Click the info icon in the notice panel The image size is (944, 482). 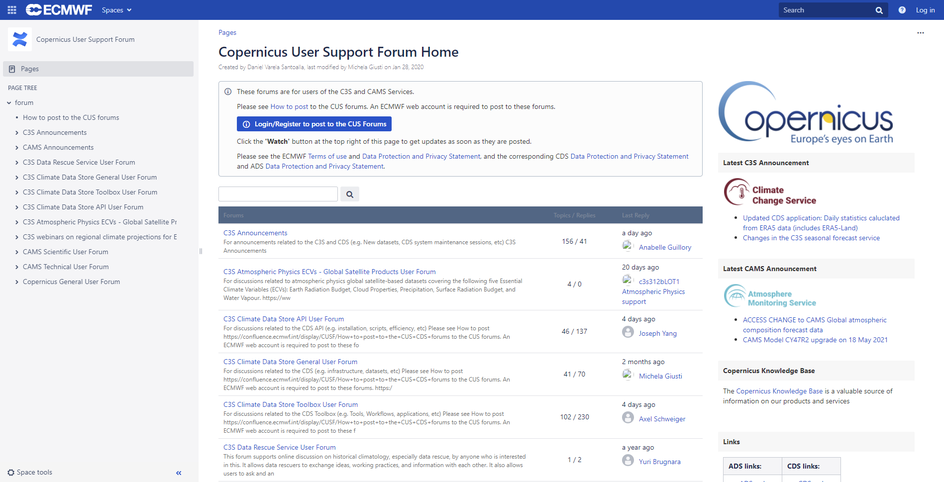[228, 92]
